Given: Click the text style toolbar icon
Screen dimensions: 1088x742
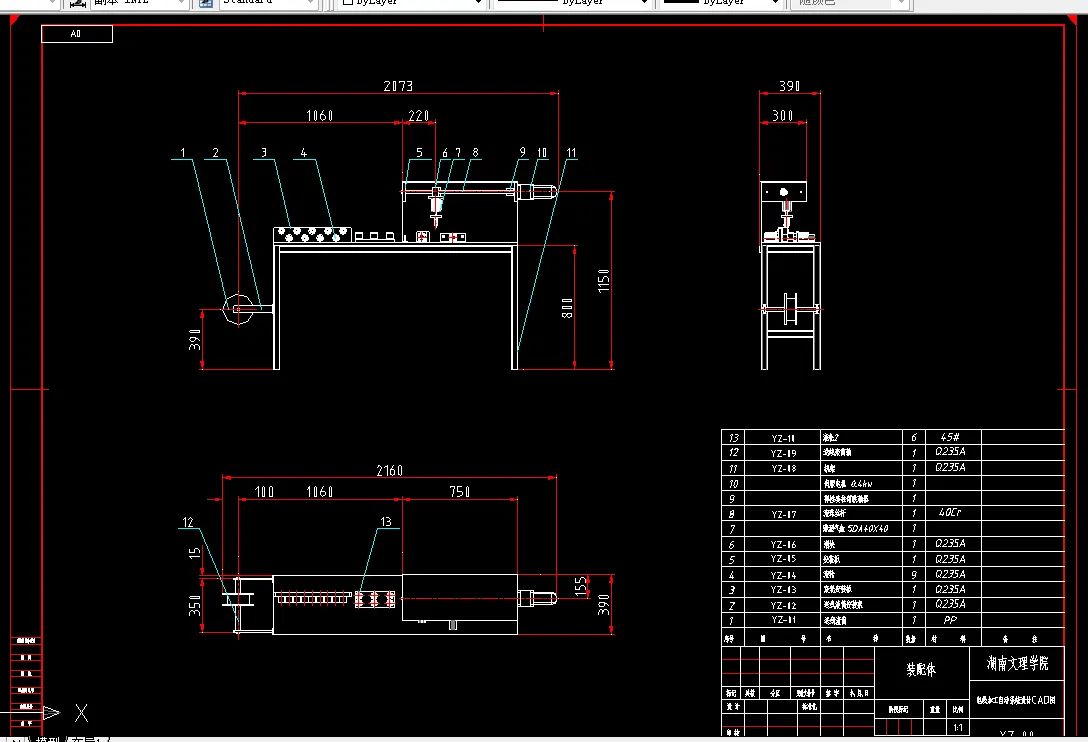Looking at the screenshot, I should (205, 3).
